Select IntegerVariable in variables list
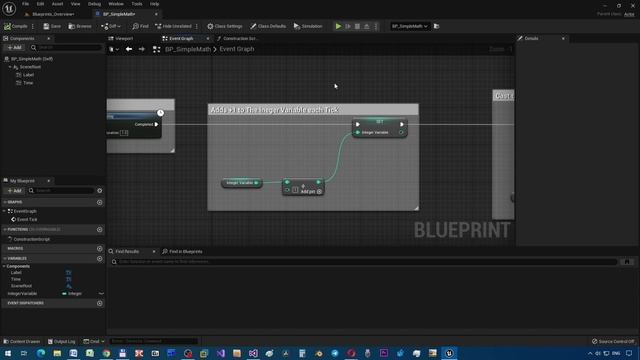The width and height of the screenshot is (640, 360). [x=22, y=294]
